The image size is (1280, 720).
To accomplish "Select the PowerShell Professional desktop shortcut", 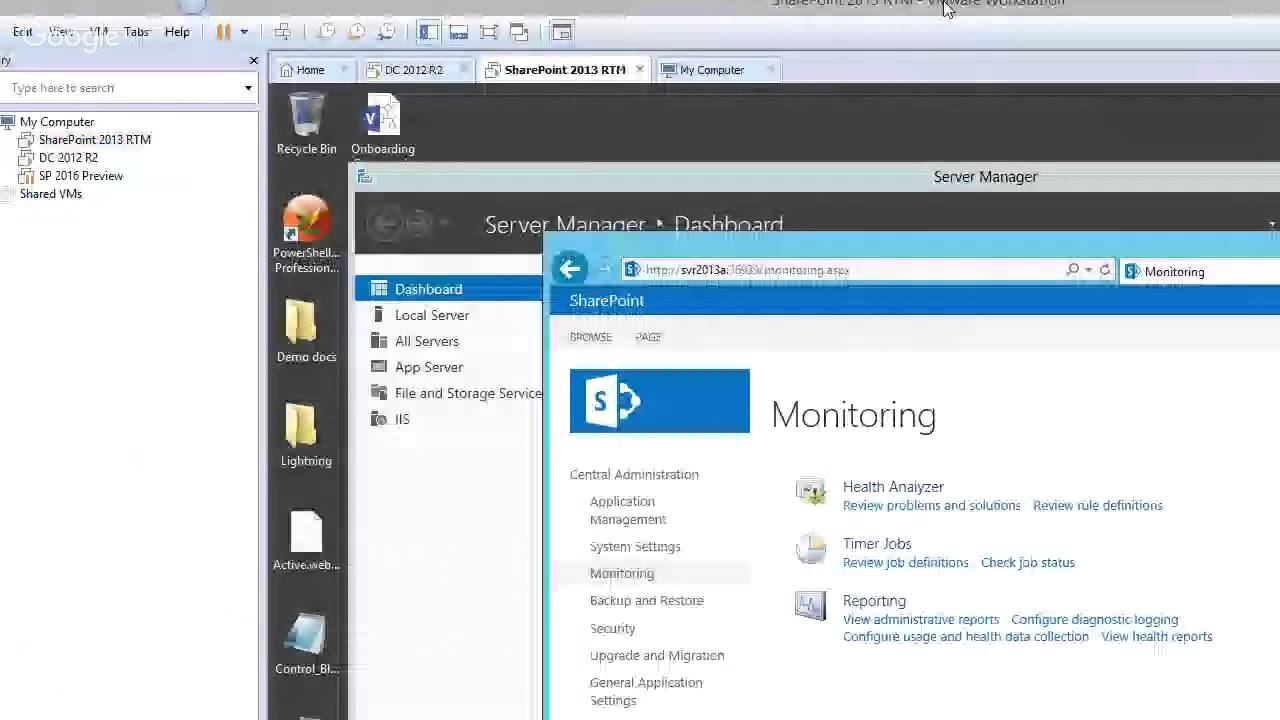I will tap(306, 235).
